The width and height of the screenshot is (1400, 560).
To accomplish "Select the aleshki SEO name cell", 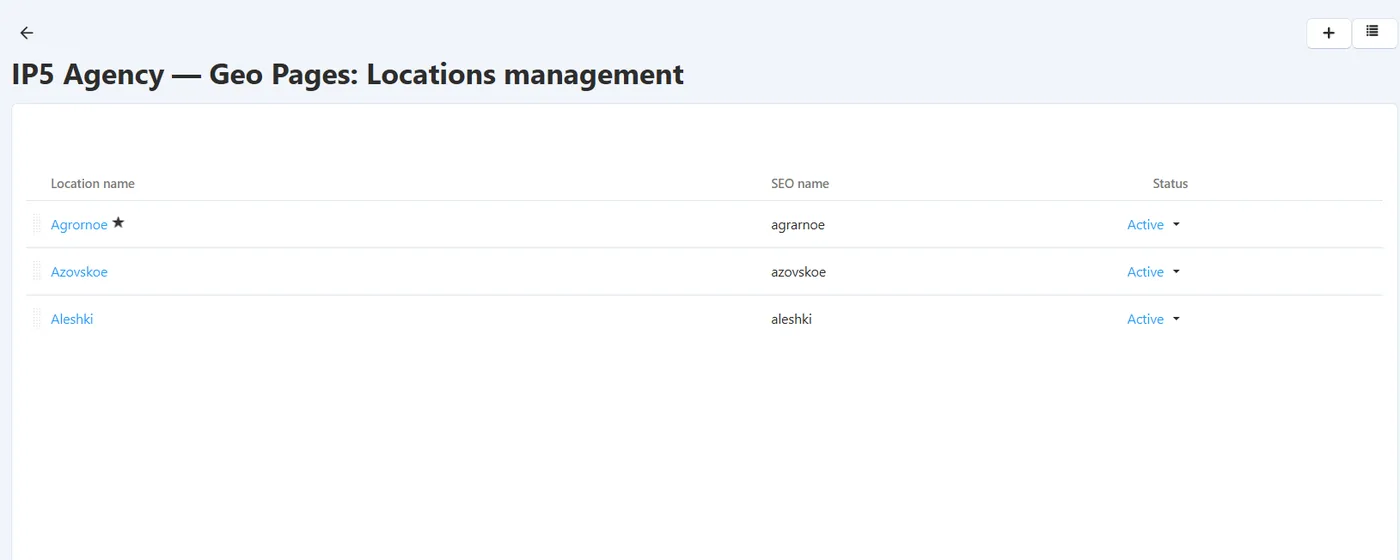I will coord(792,319).
